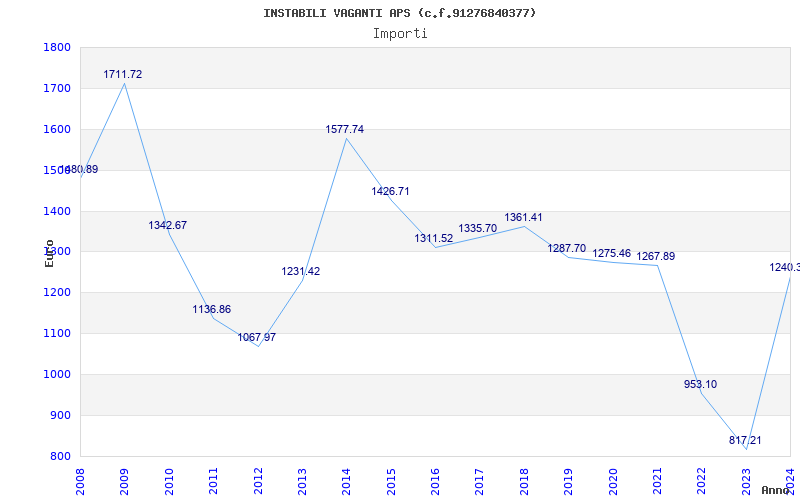
Task: Select the 1275.46 value label
Action: [612, 254]
